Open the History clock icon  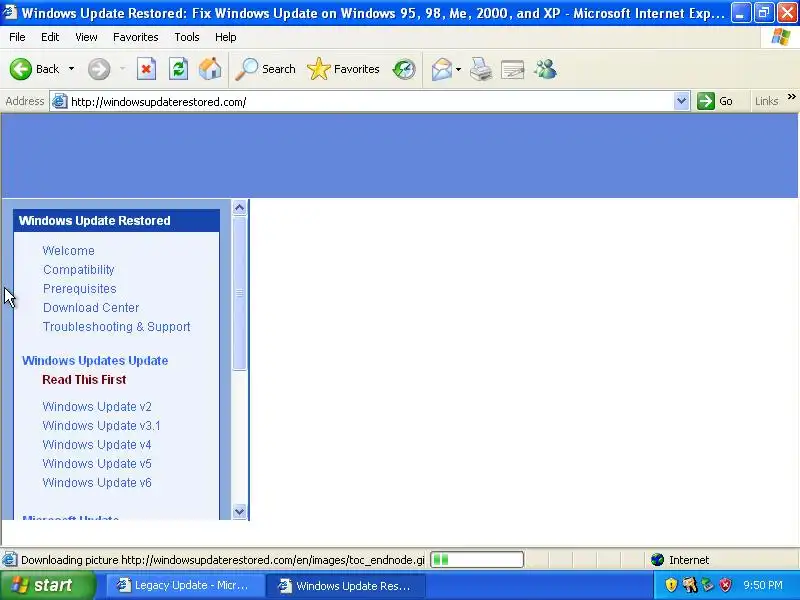pos(404,69)
